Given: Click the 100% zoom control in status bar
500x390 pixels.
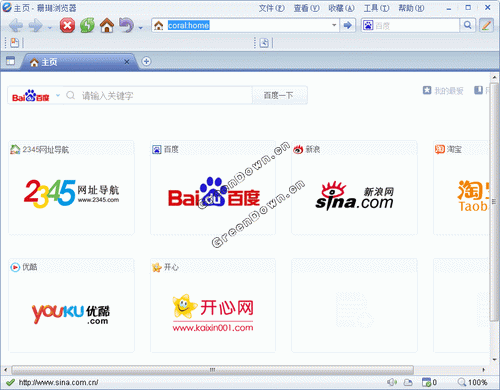Looking at the screenshot, I should pyautogui.click(x=473, y=382).
